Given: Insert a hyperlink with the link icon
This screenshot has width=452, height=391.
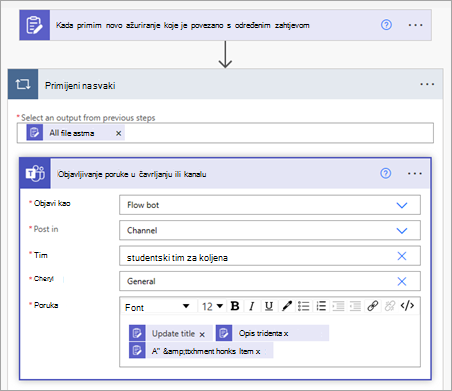Looking at the screenshot, I should click(x=373, y=306).
